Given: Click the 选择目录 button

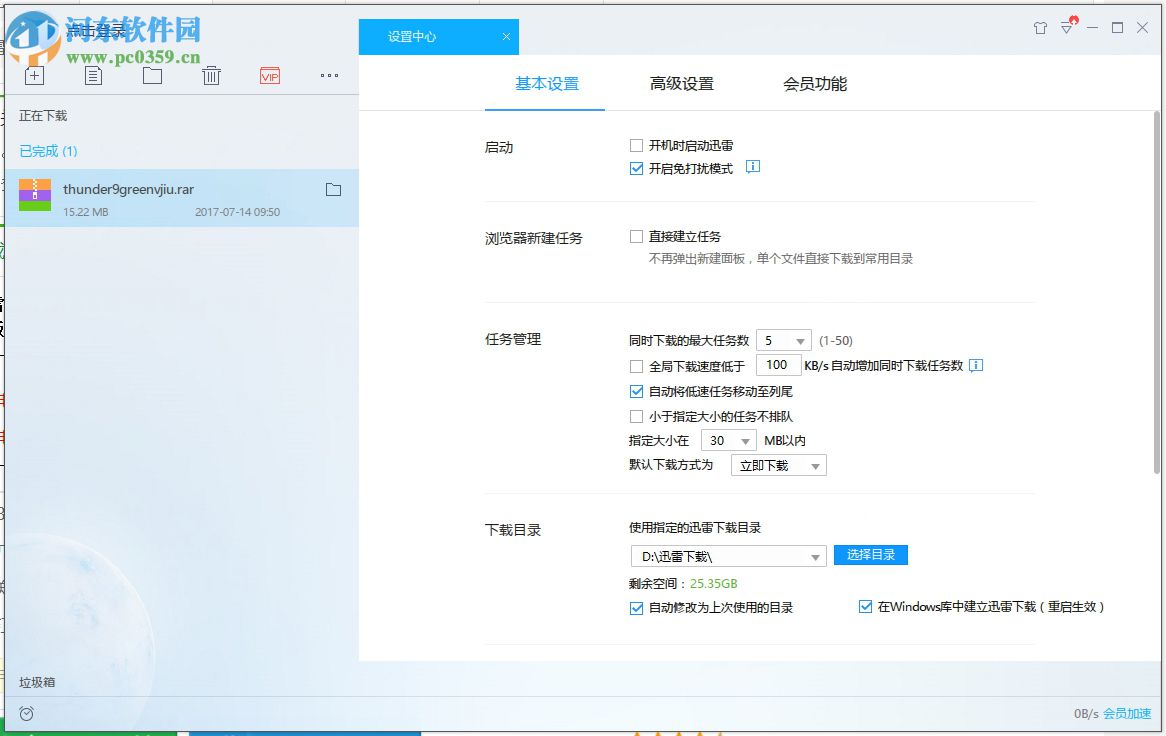Looking at the screenshot, I should (870, 555).
